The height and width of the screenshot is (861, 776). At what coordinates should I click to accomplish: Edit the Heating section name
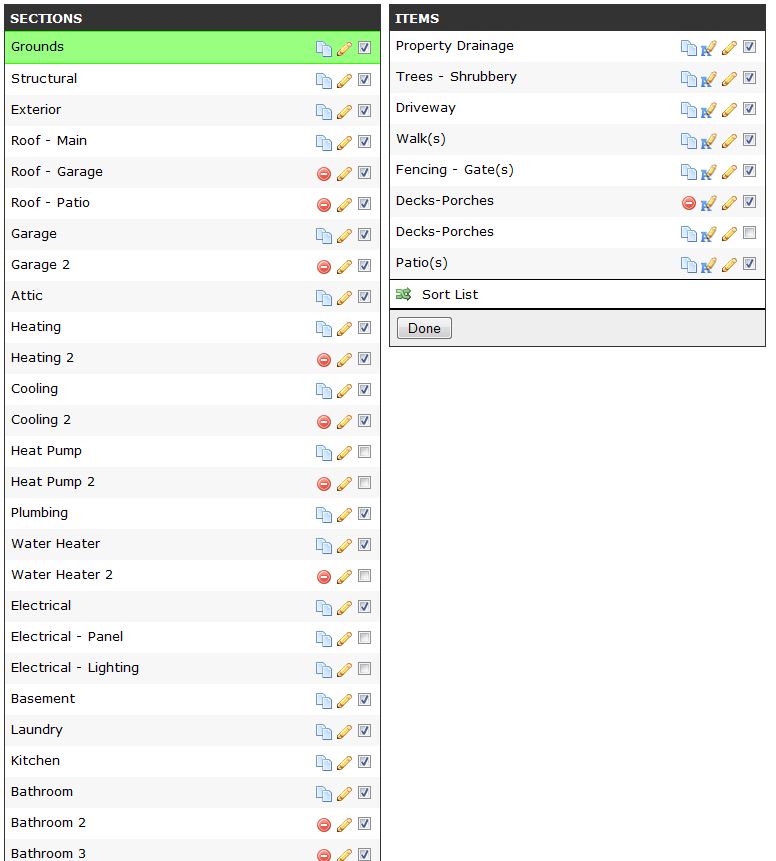[x=344, y=329]
